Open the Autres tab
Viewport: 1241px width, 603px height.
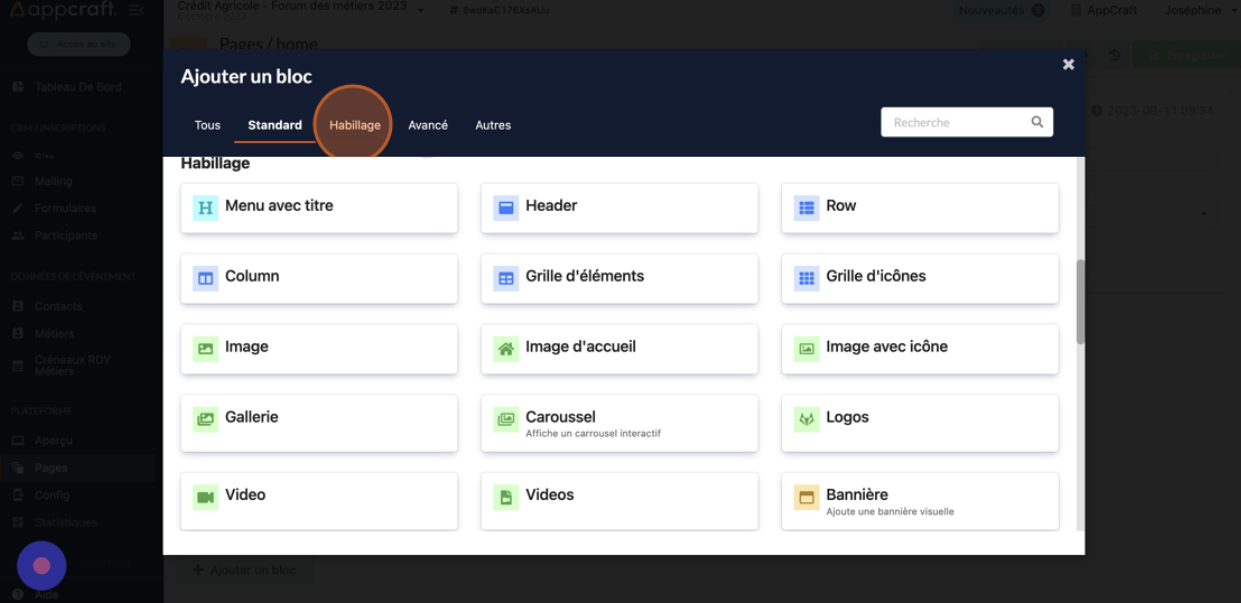pos(493,125)
